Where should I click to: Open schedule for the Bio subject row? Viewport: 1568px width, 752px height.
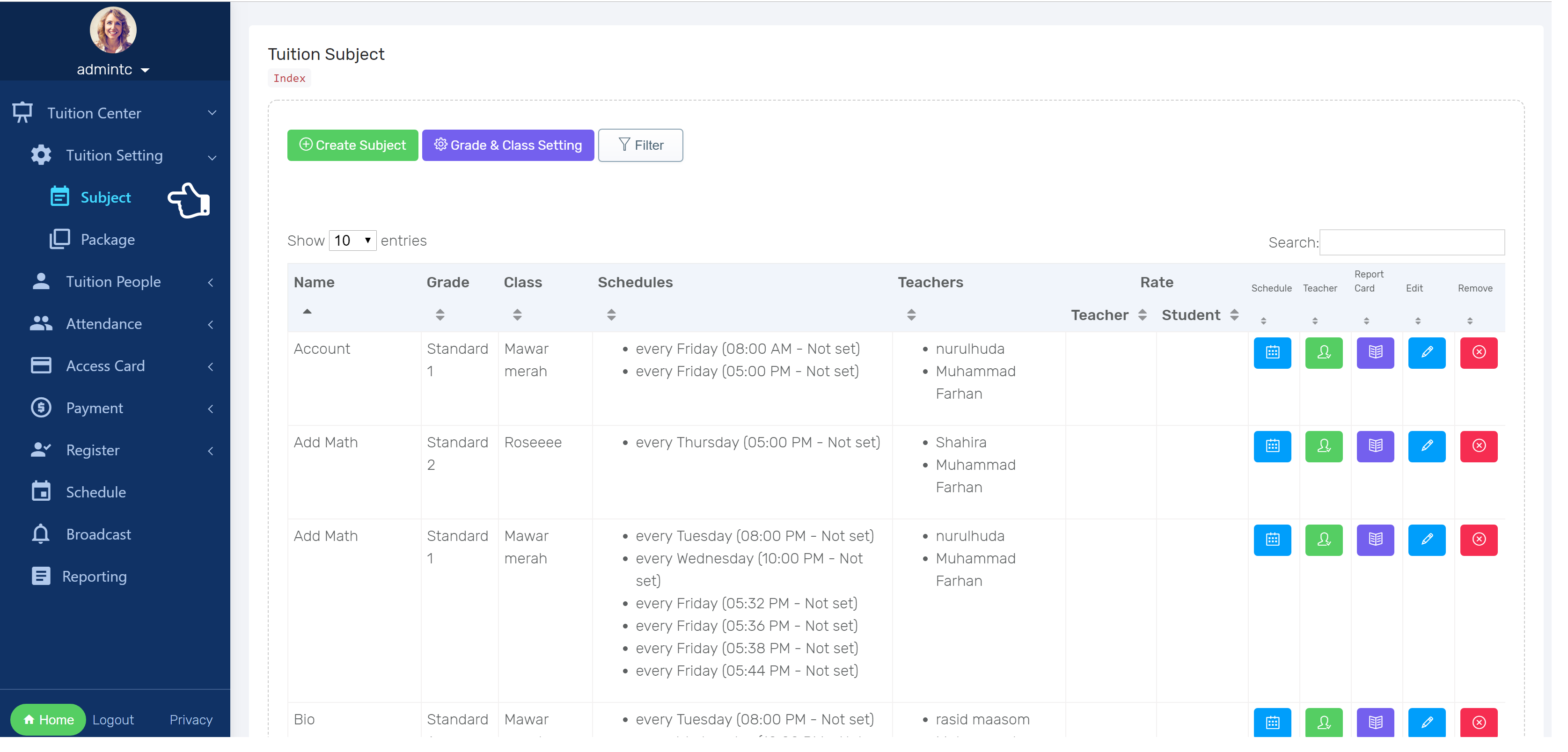[1272, 722]
